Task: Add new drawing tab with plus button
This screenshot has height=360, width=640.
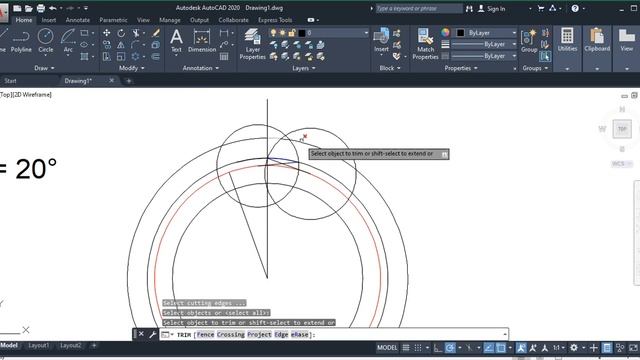Action: tap(129, 81)
